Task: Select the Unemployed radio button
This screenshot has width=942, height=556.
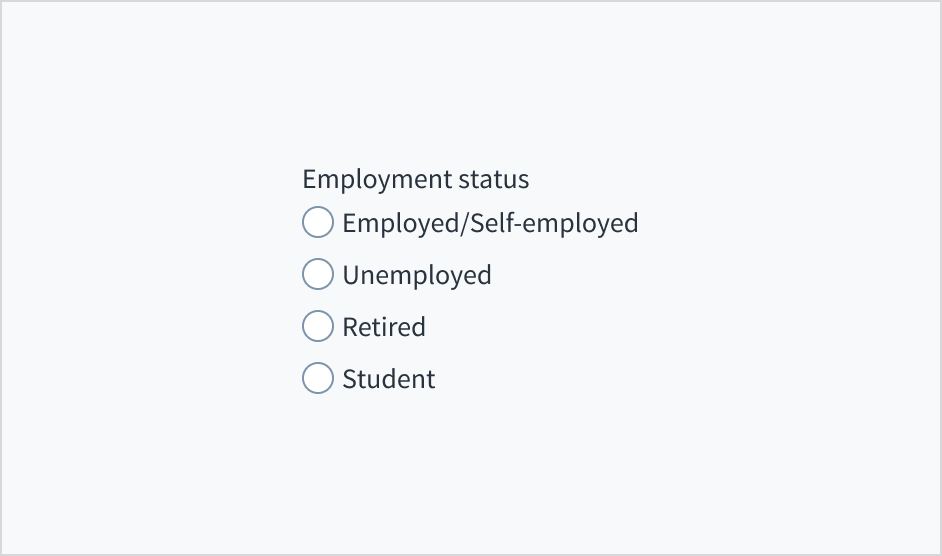Action: (x=318, y=274)
